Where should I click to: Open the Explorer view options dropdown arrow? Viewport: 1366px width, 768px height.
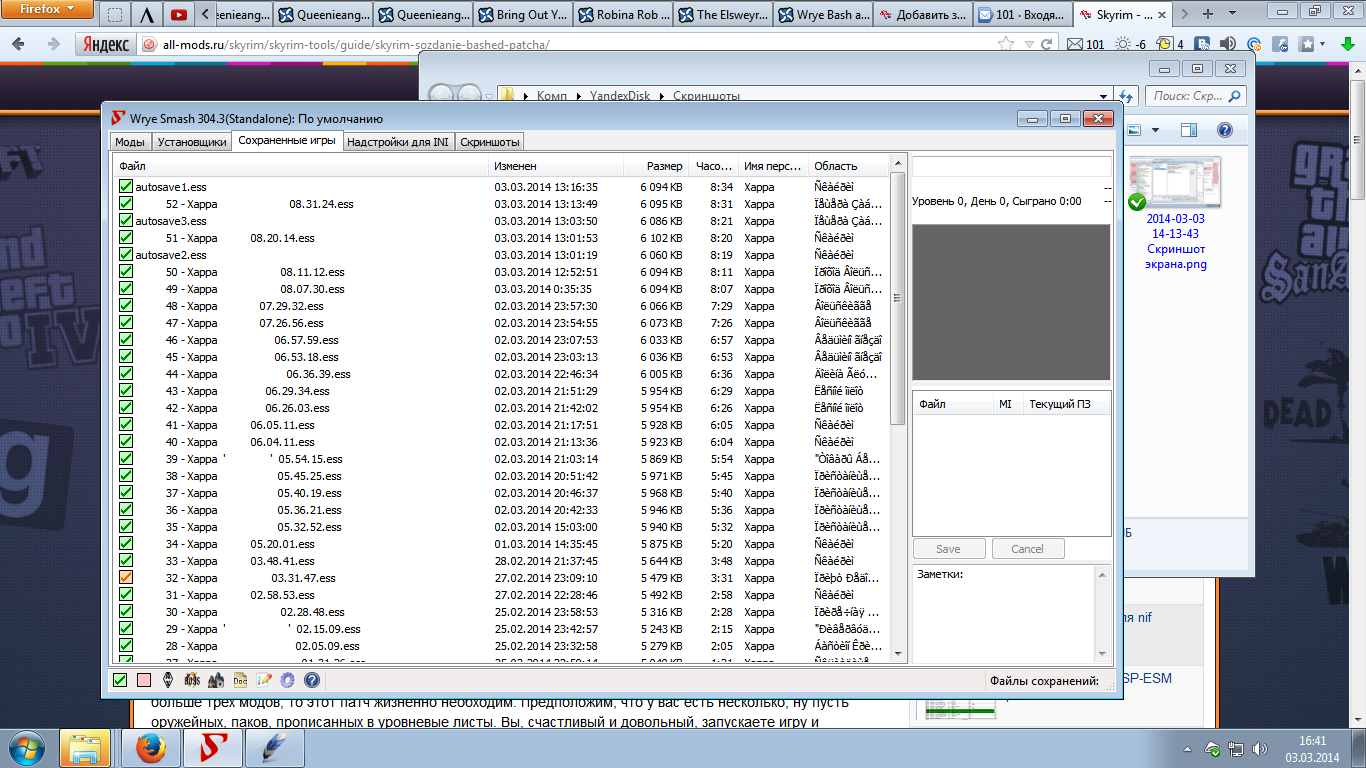(x=1155, y=131)
